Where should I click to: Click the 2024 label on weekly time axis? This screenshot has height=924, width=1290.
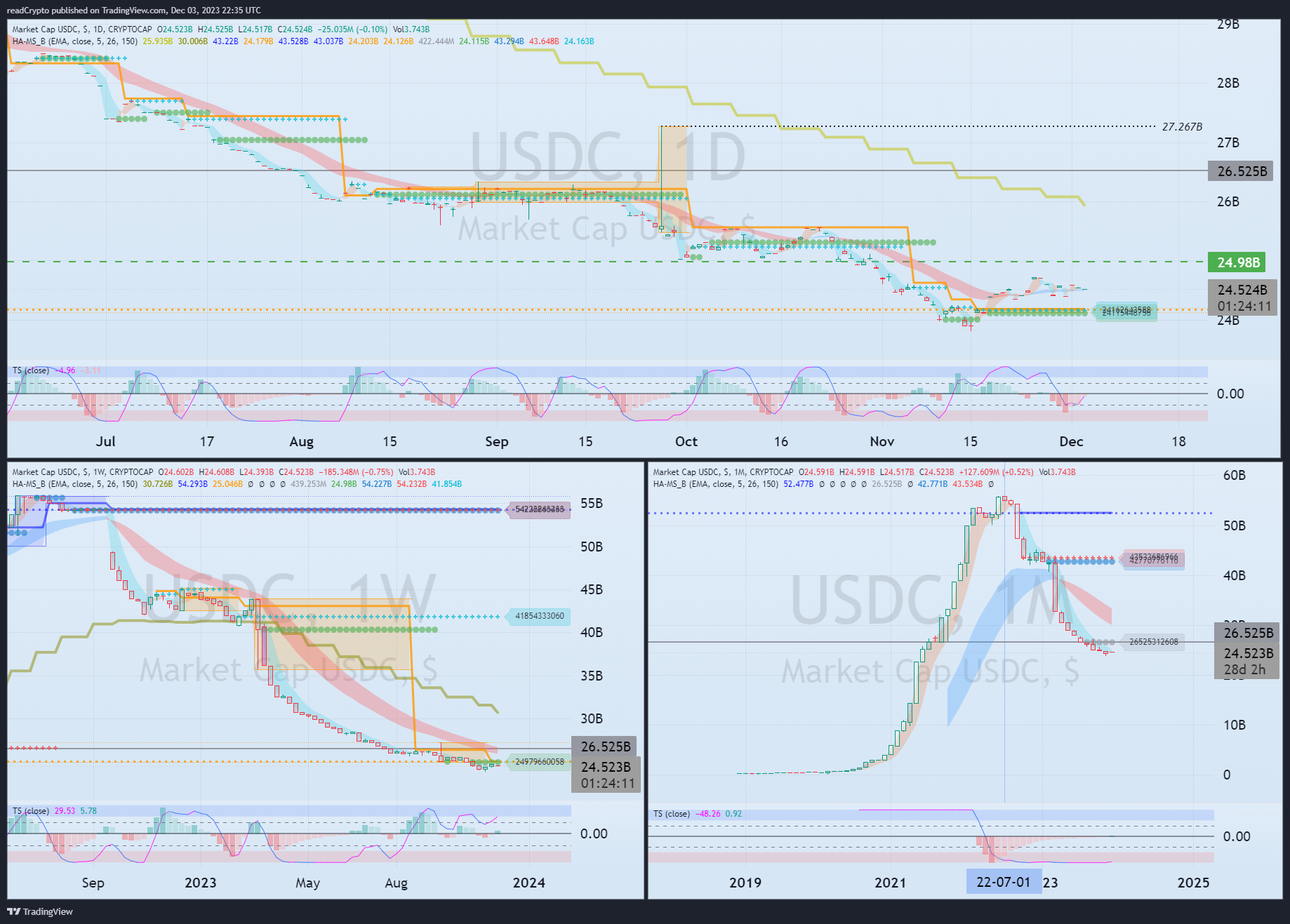[x=528, y=883]
